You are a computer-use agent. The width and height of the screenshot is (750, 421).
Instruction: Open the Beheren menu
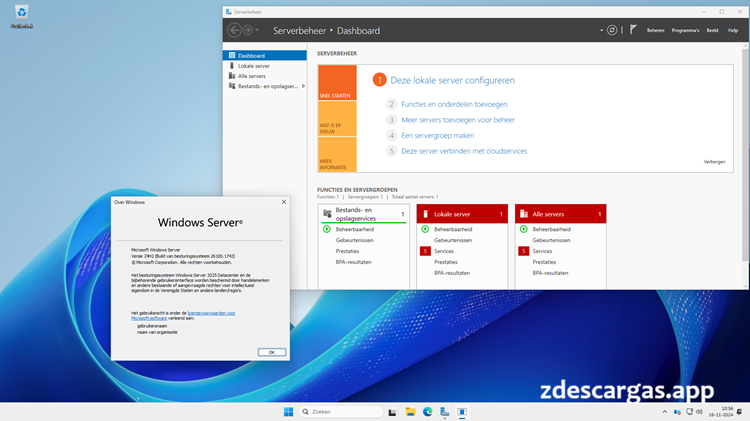click(x=655, y=30)
